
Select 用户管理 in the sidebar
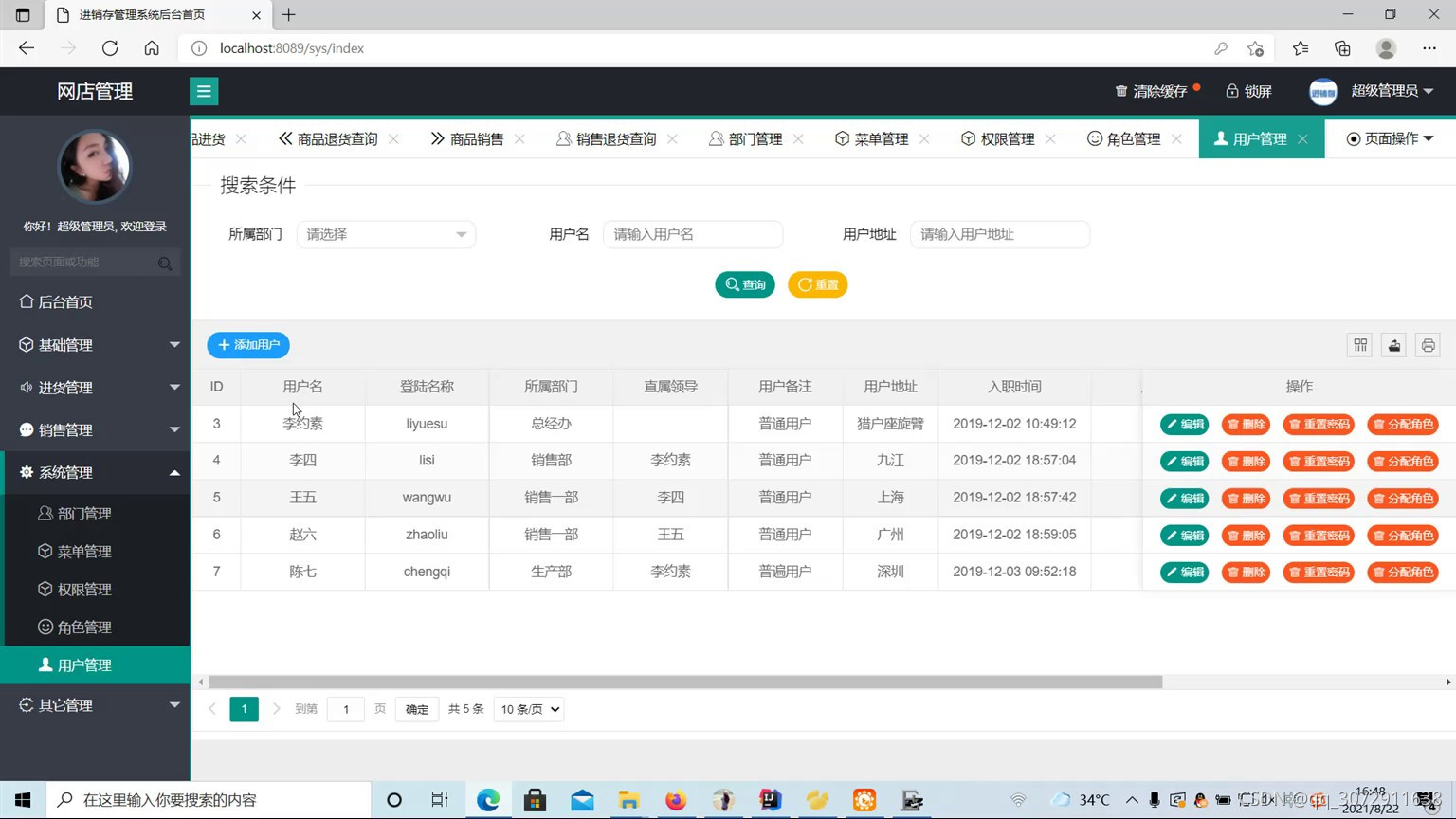click(x=95, y=664)
